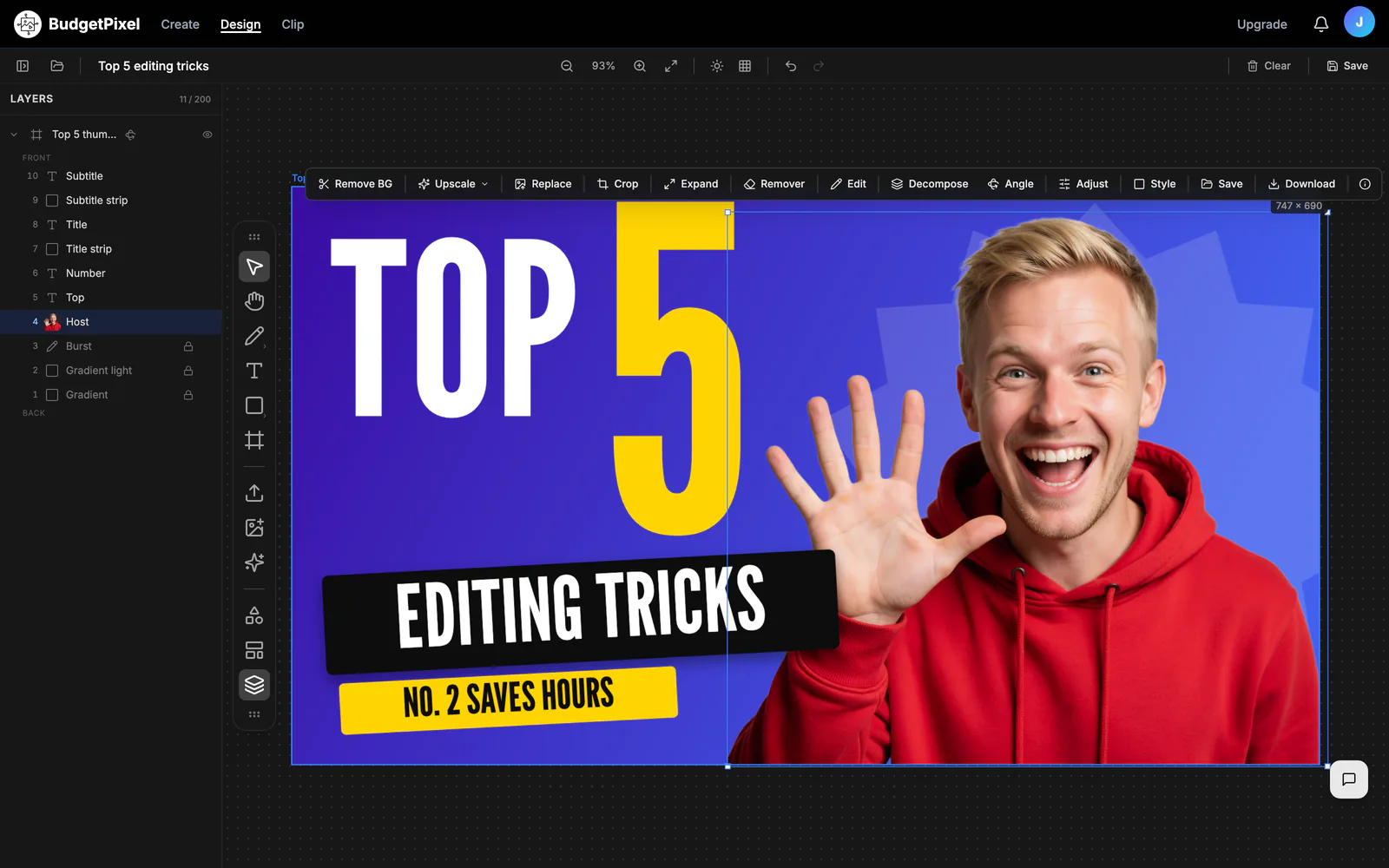The height and width of the screenshot is (868, 1389).
Task: Switch to the Create tab
Action: [x=180, y=24]
